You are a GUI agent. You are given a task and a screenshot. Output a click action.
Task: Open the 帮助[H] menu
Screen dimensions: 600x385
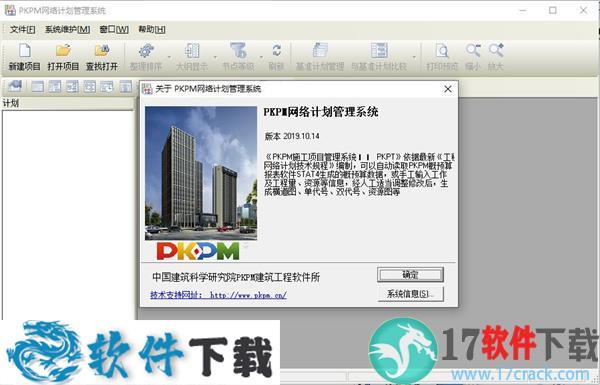pyautogui.click(x=152, y=29)
